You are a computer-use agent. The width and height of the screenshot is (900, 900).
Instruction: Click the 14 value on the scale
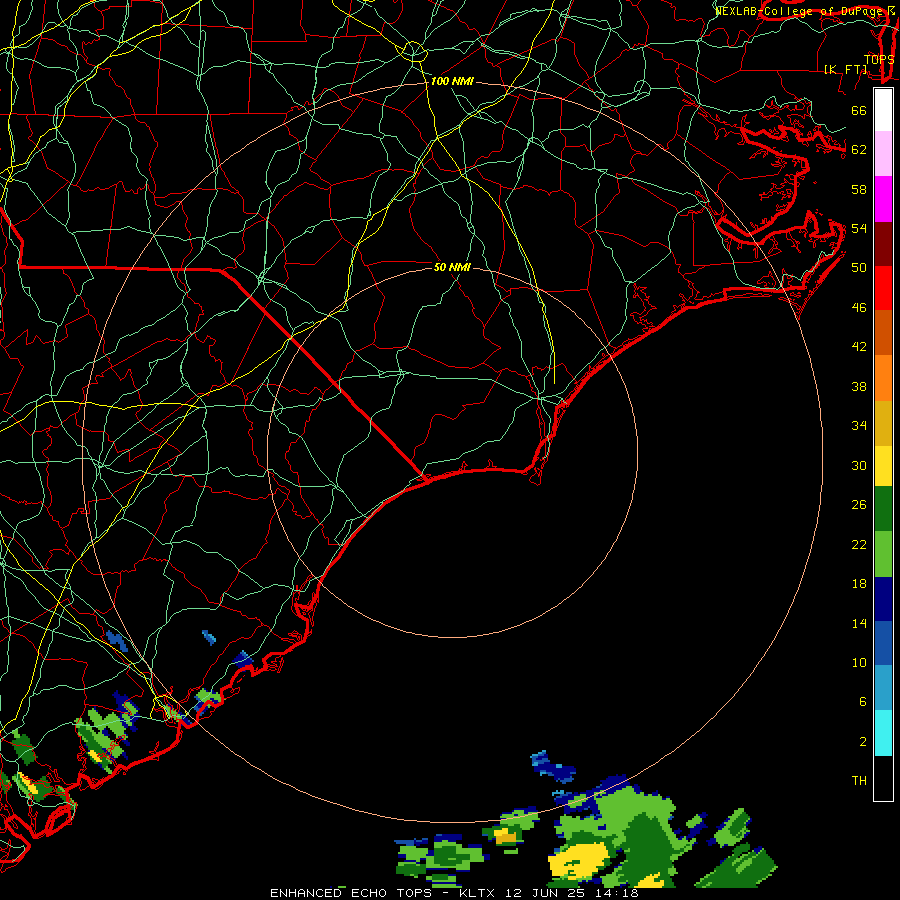[859, 623]
